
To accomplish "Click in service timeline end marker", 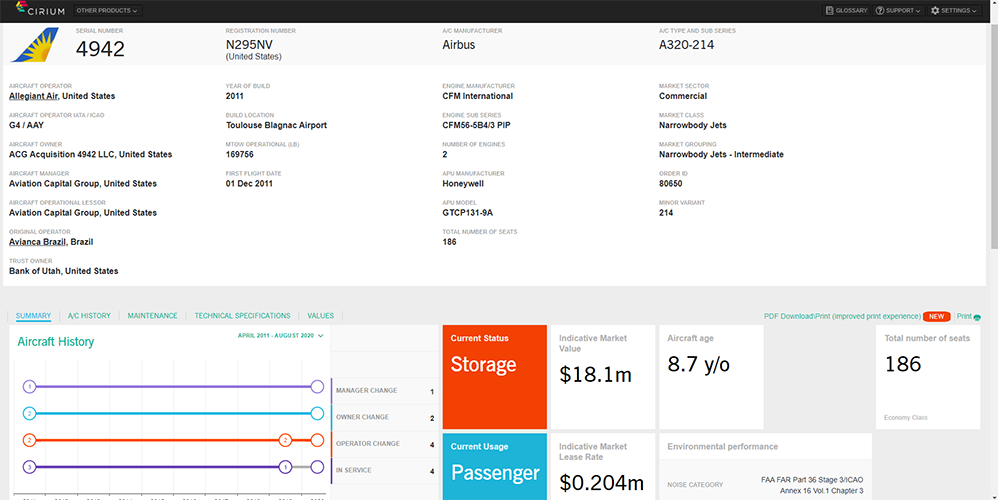I will [317, 467].
